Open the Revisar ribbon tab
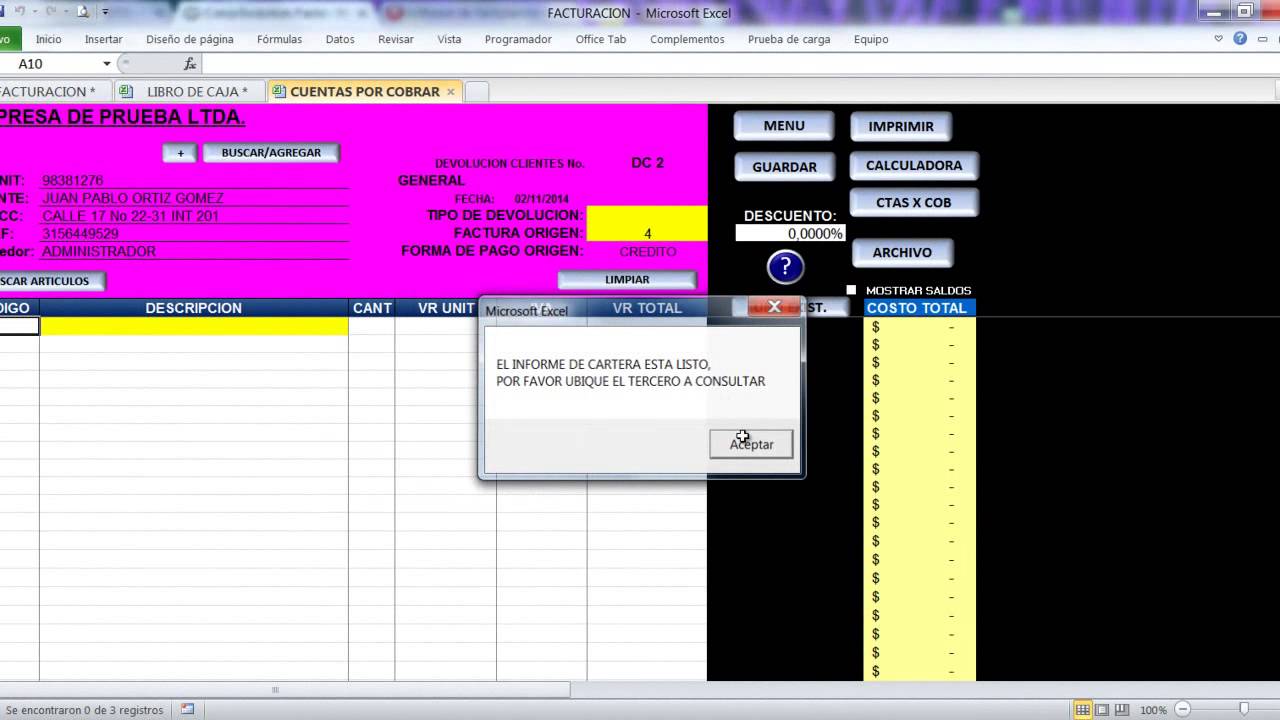Screen dimensions: 1280x720 coord(396,39)
